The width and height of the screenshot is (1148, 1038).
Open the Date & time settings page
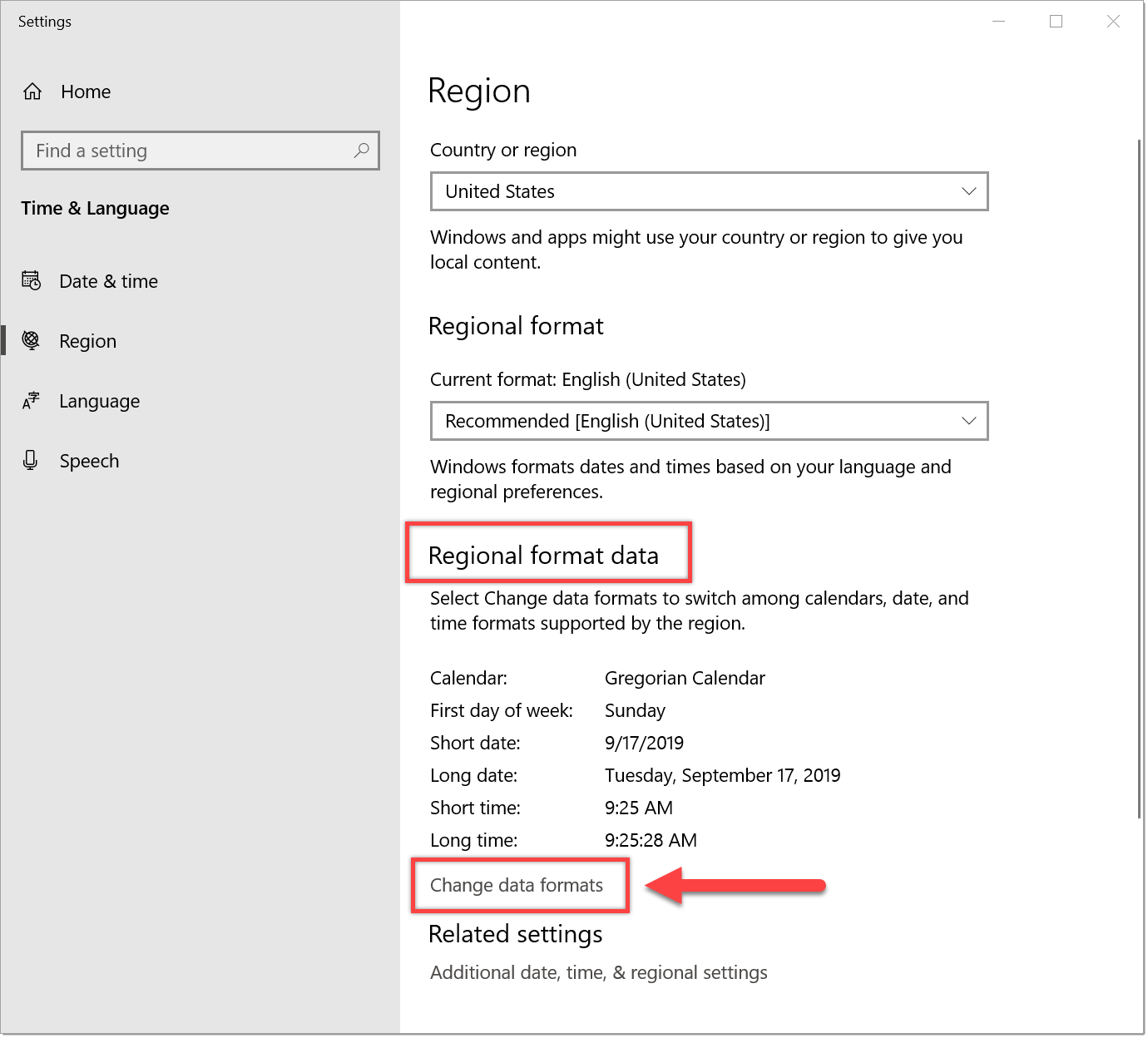click(x=108, y=281)
